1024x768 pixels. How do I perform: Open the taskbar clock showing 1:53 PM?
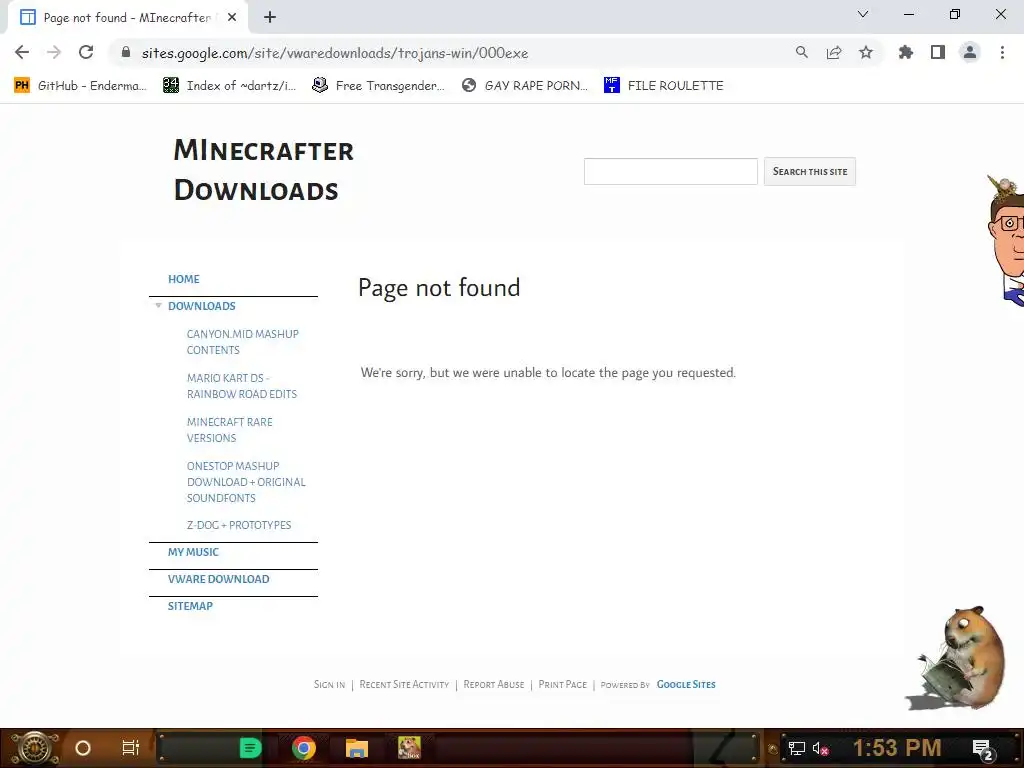coord(897,748)
